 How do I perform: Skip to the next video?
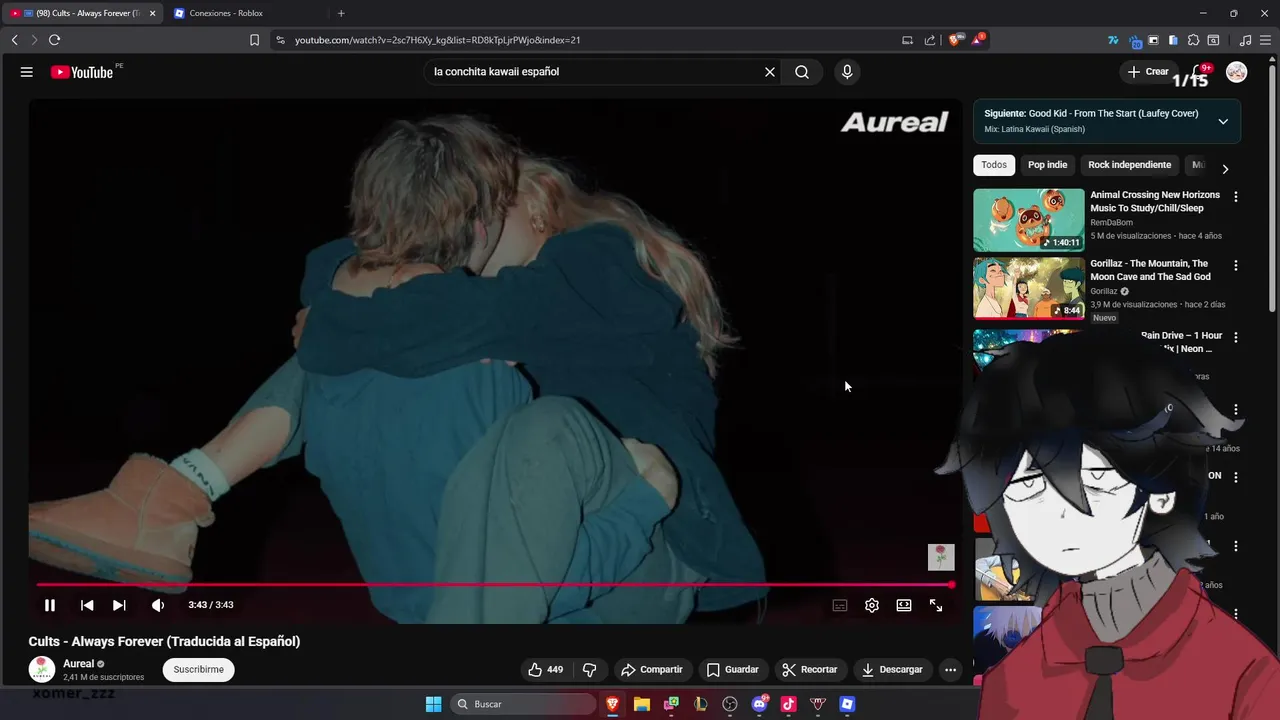pyautogui.click(x=119, y=605)
